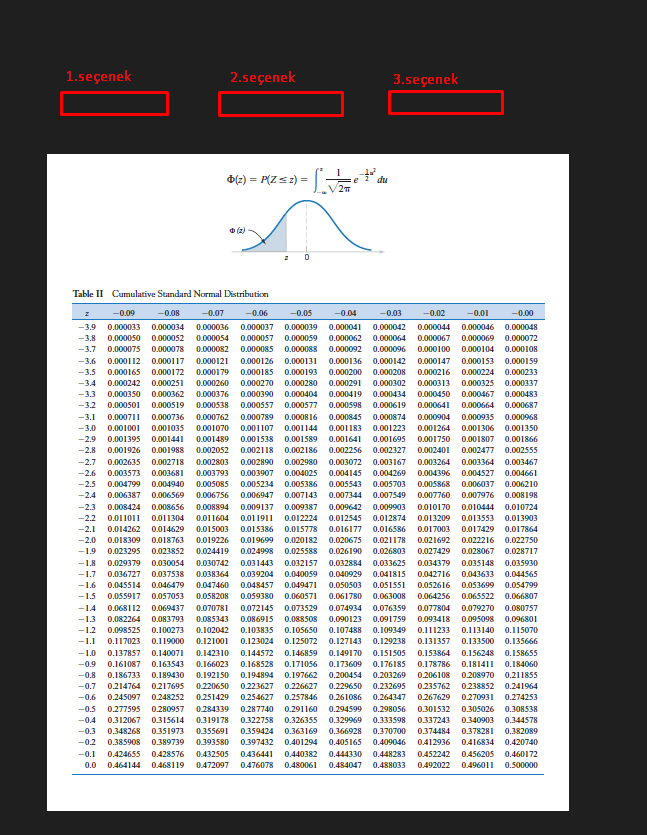Image resolution: width=647 pixels, height=835 pixels.
Task: Click the empty box under 3.seçenek
Action: pos(446,103)
